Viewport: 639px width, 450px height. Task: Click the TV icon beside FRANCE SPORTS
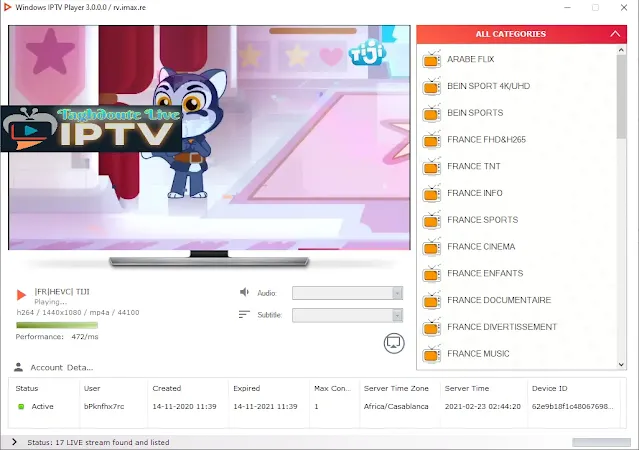(432, 220)
